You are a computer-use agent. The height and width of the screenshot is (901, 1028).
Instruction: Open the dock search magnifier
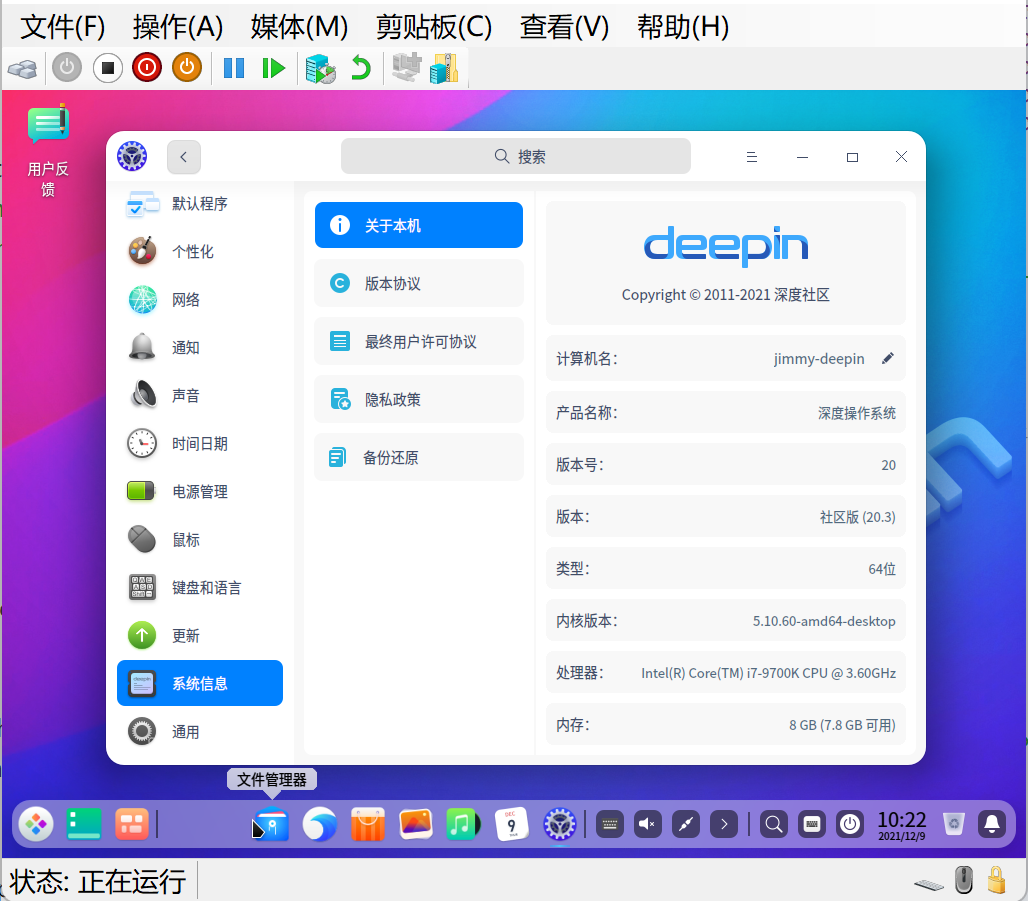pos(774,824)
